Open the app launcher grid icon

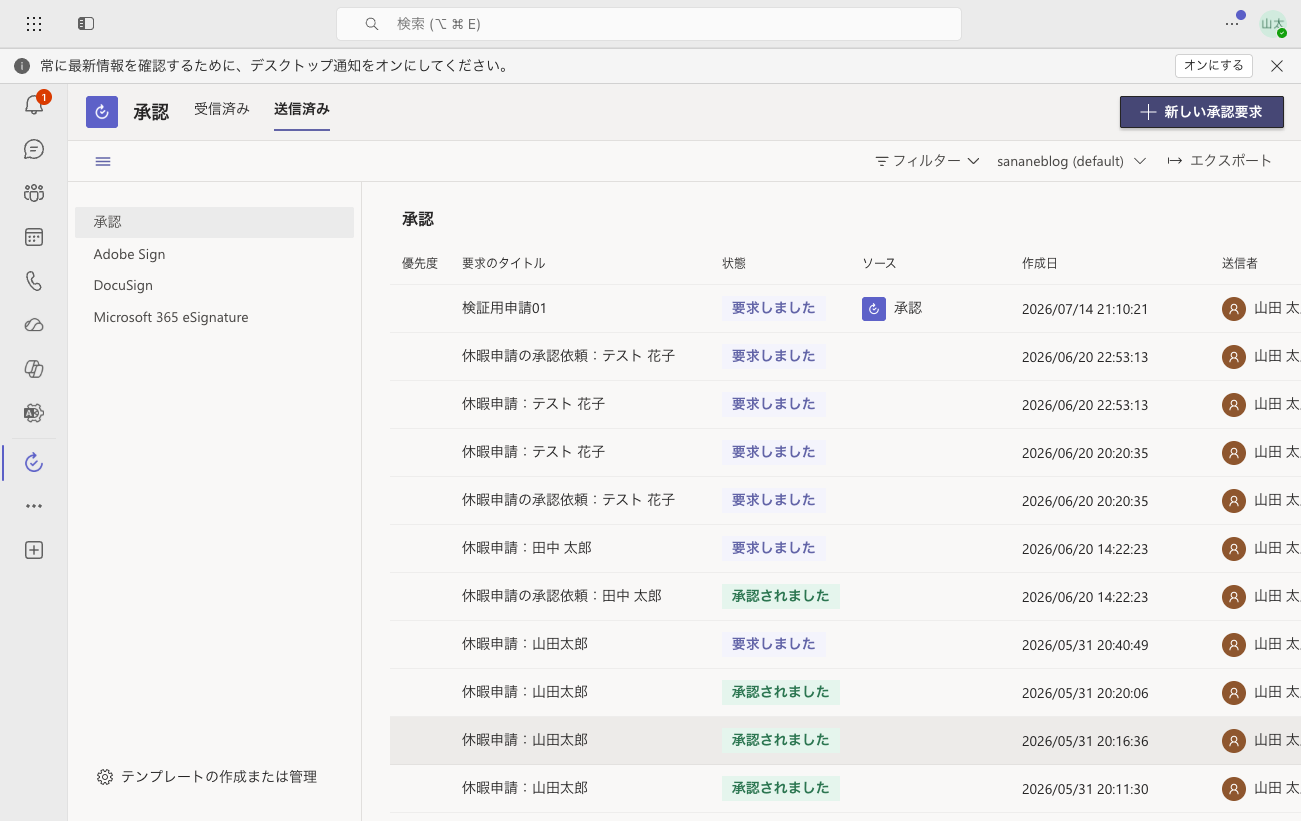click(x=34, y=23)
